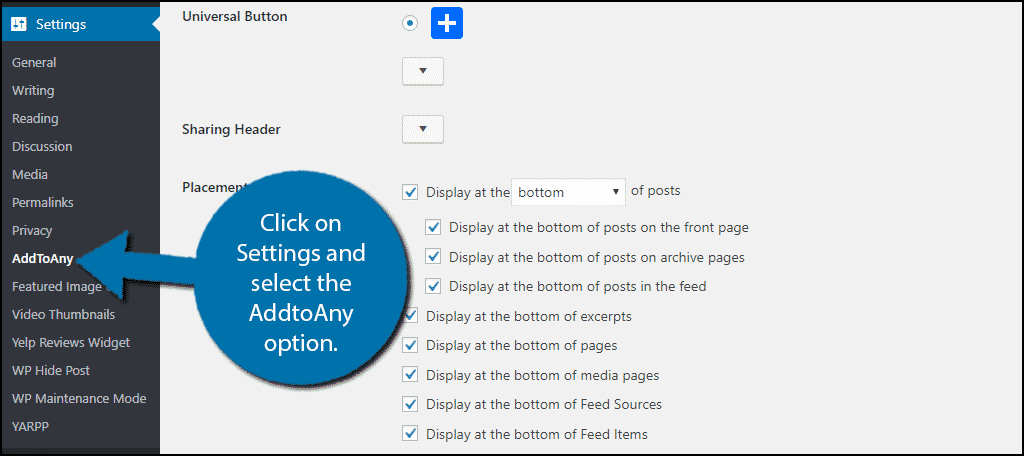Expand the Sharing Header dropdown
This screenshot has width=1024, height=456.
pos(423,129)
